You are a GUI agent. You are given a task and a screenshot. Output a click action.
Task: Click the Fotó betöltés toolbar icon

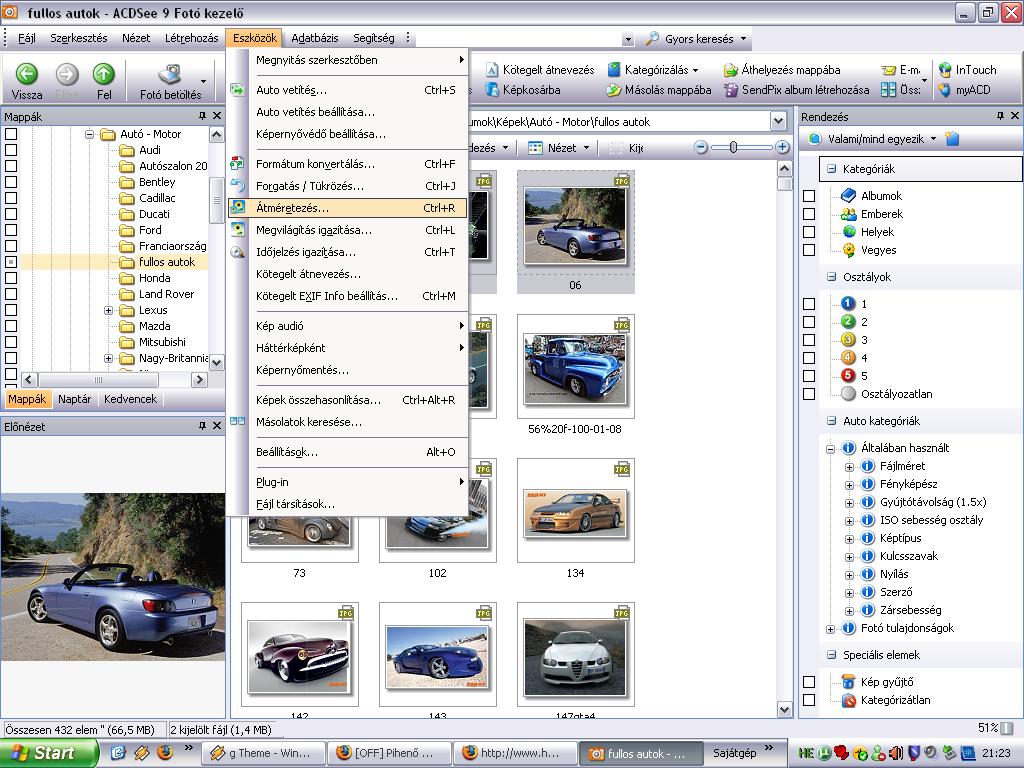[170, 76]
